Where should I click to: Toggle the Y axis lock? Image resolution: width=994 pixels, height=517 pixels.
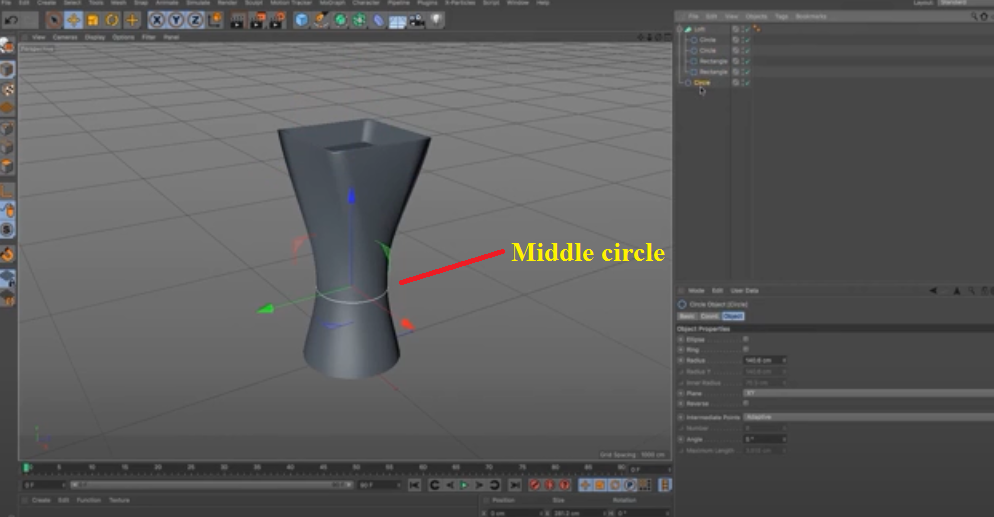(176, 20)
